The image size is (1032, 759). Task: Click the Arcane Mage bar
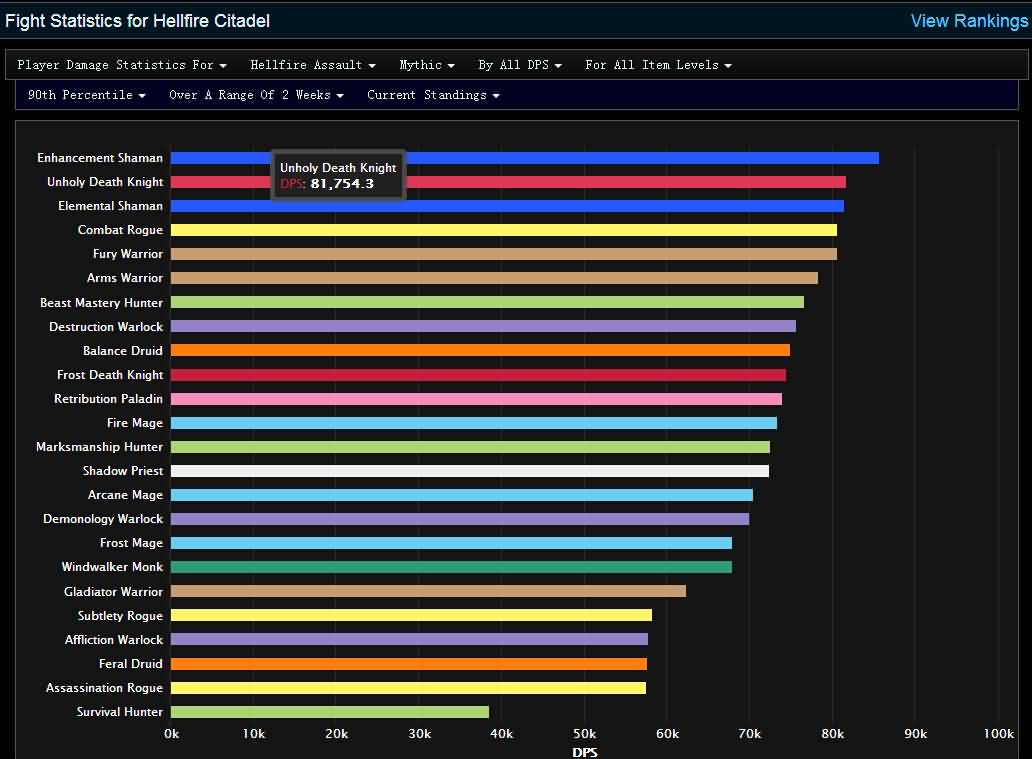(462, 495)
